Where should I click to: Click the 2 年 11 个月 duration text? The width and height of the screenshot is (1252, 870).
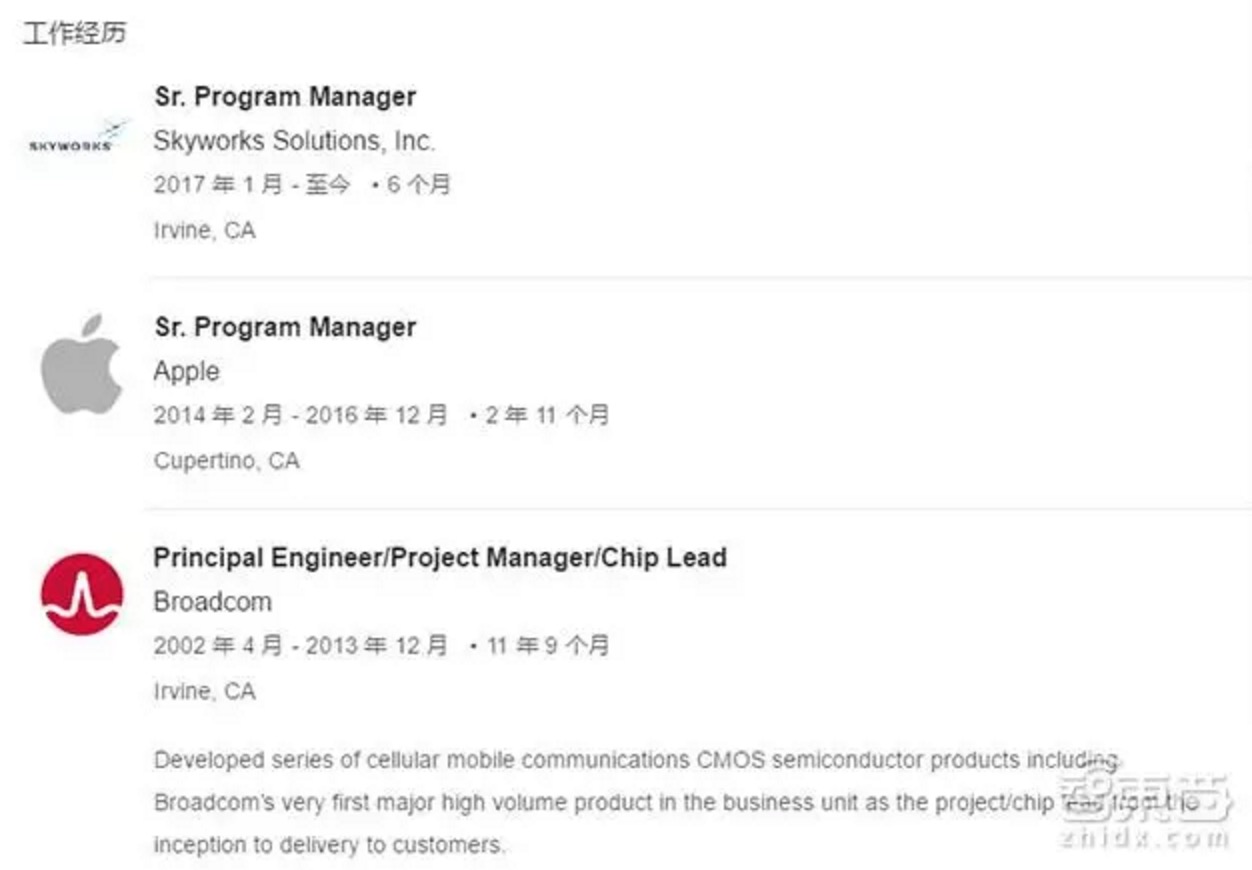(x=546, y=415)
